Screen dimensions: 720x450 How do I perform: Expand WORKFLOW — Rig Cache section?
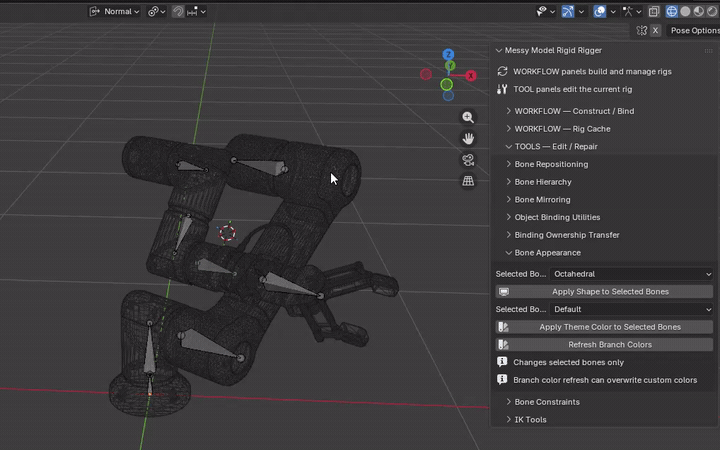click(508, 129)
